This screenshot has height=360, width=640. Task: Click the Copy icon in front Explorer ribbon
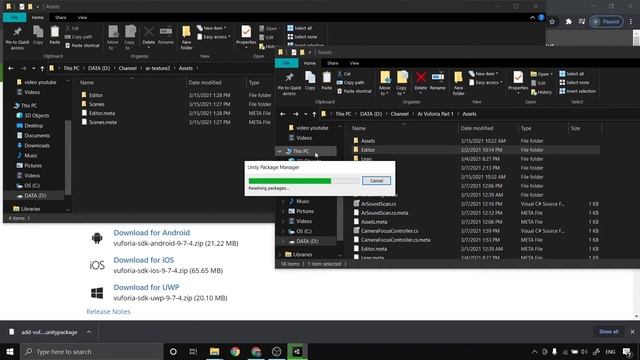coord(310,81)
